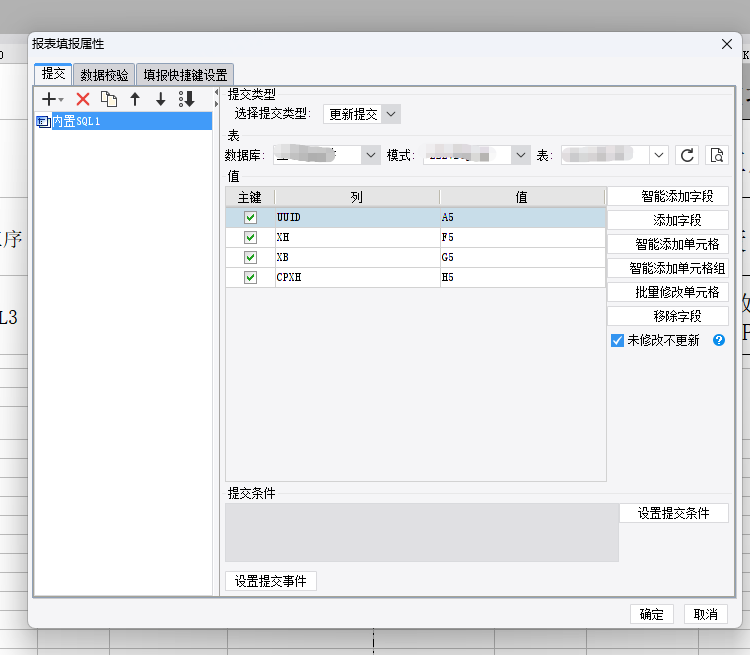Click the 设置提交条件 button
This screenshot has height=655, width=750.
(x=673, y=513)
